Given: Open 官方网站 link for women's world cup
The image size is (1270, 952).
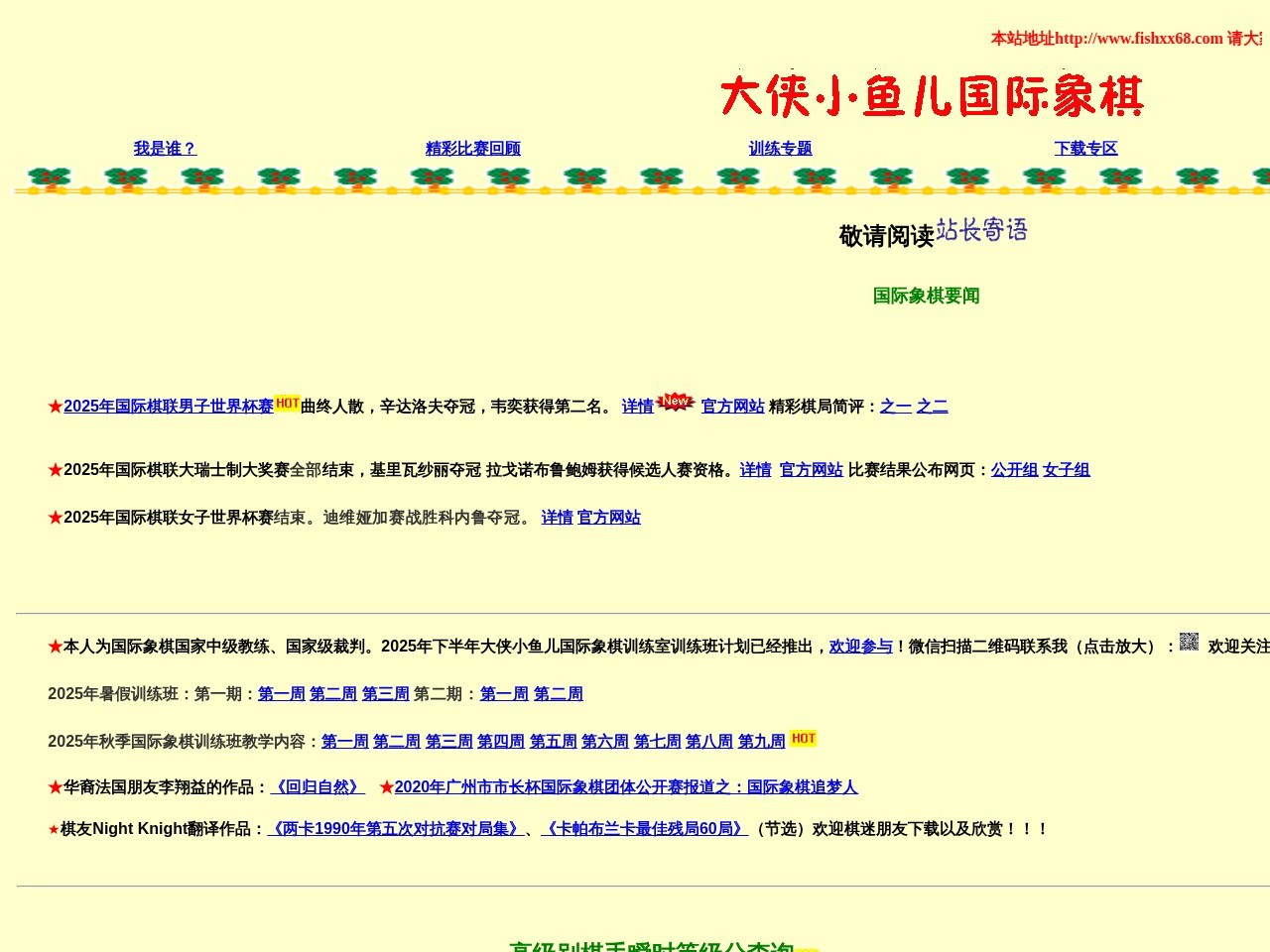Looking at the screenshot, I should [x=608, y=518].
